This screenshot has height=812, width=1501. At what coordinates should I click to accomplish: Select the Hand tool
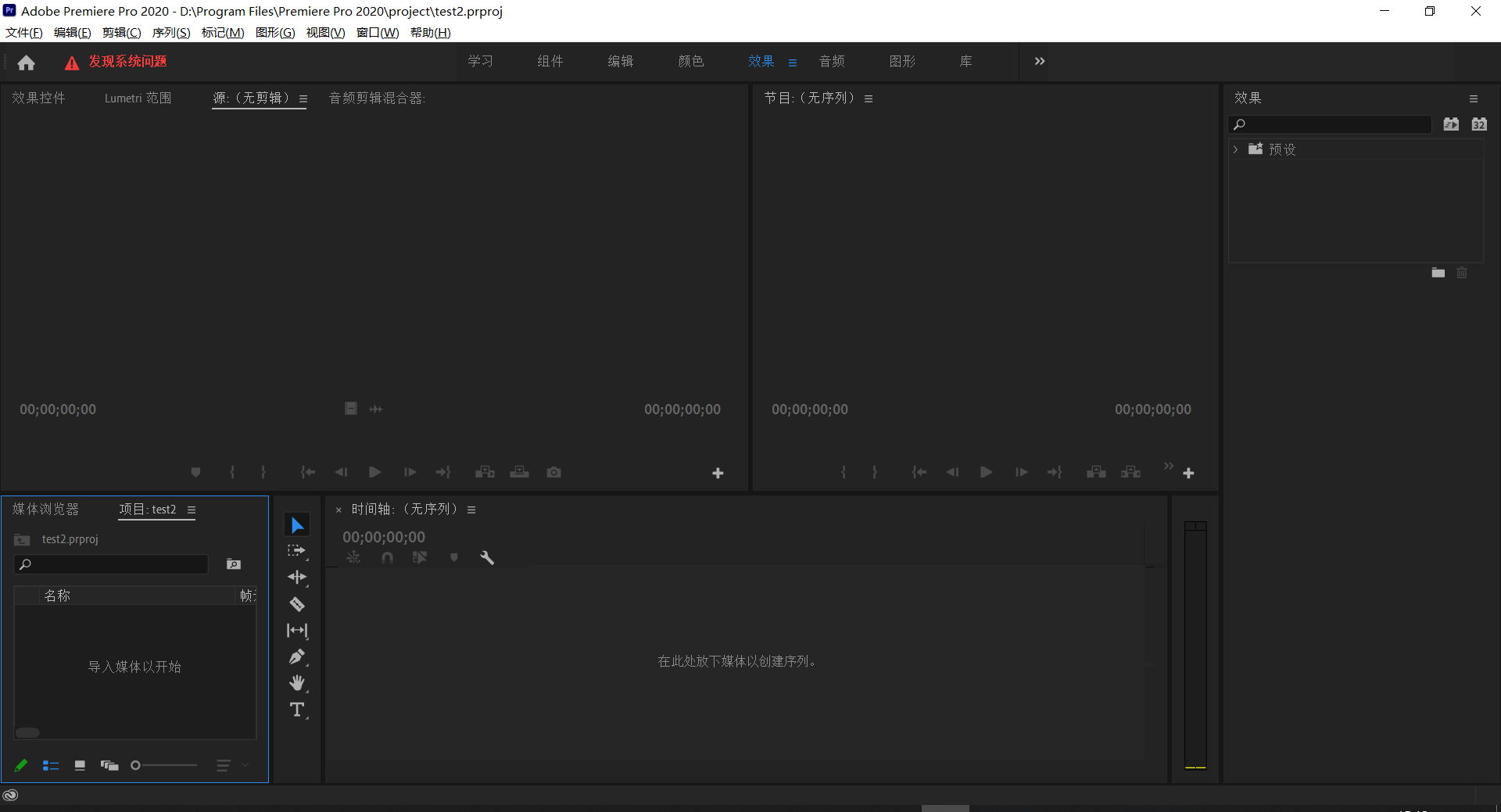[x=297, y=683]
